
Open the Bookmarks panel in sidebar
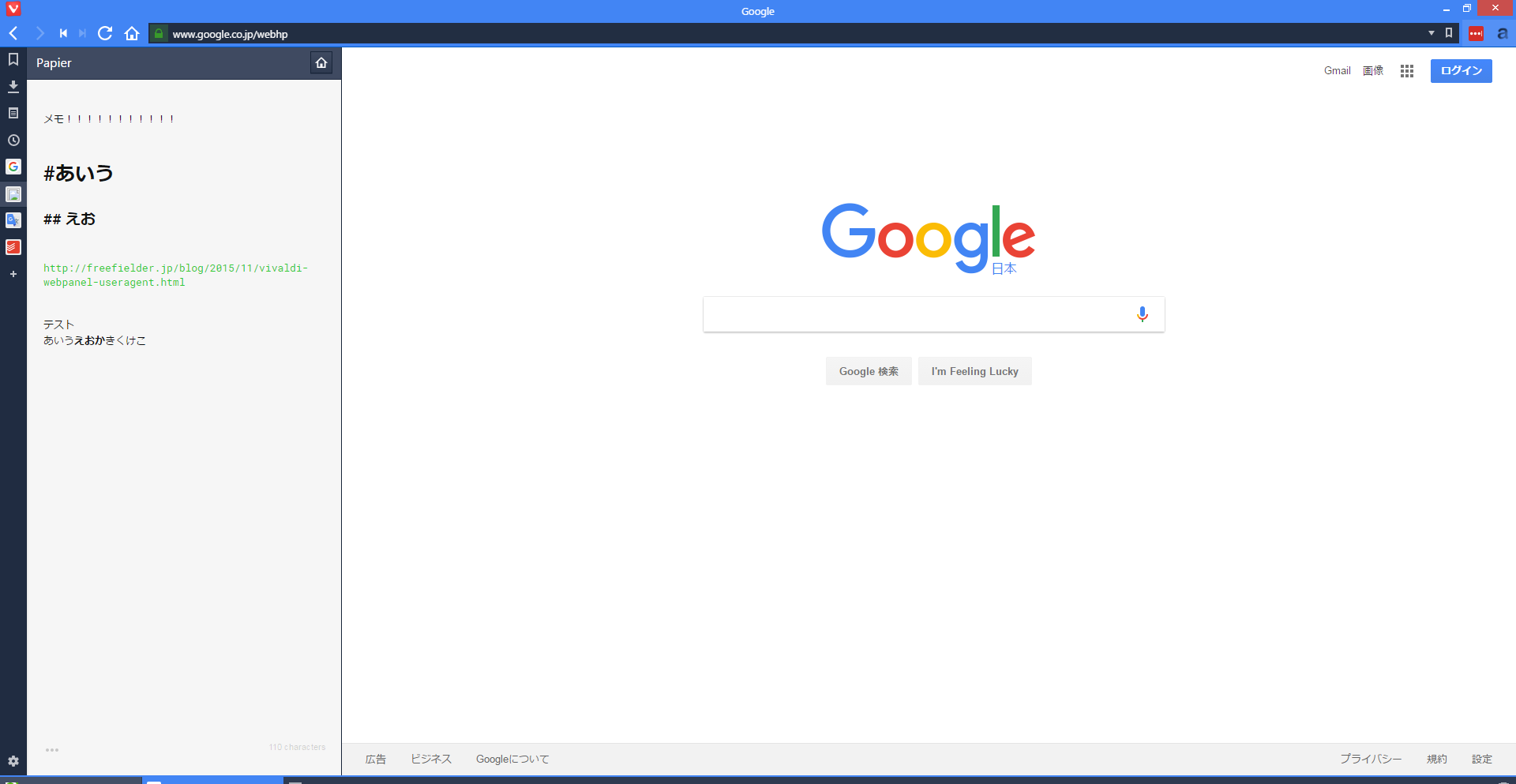[x=13, y=59]
